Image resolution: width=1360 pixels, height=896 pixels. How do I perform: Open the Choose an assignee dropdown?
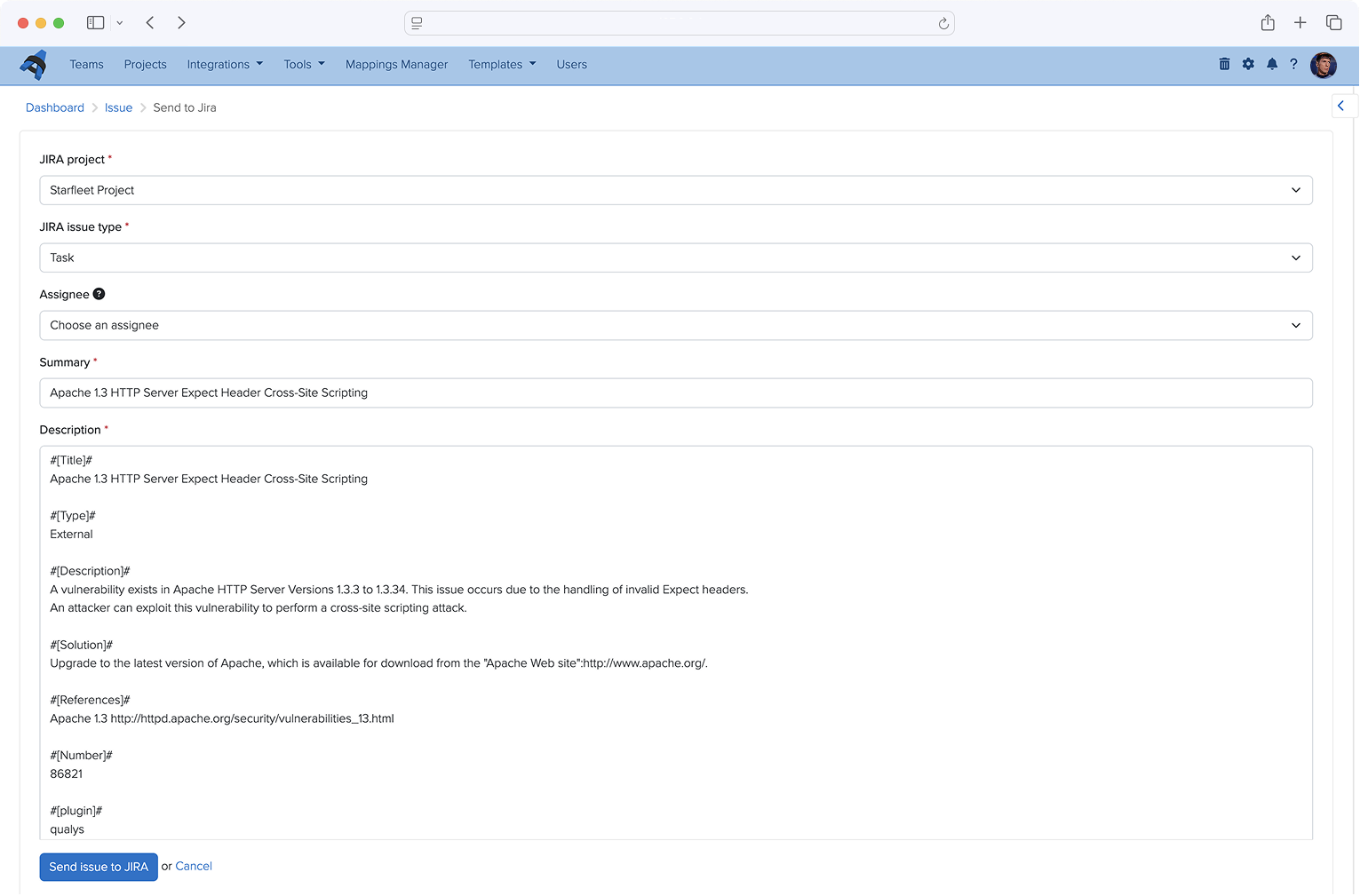tap(1295, 325)
